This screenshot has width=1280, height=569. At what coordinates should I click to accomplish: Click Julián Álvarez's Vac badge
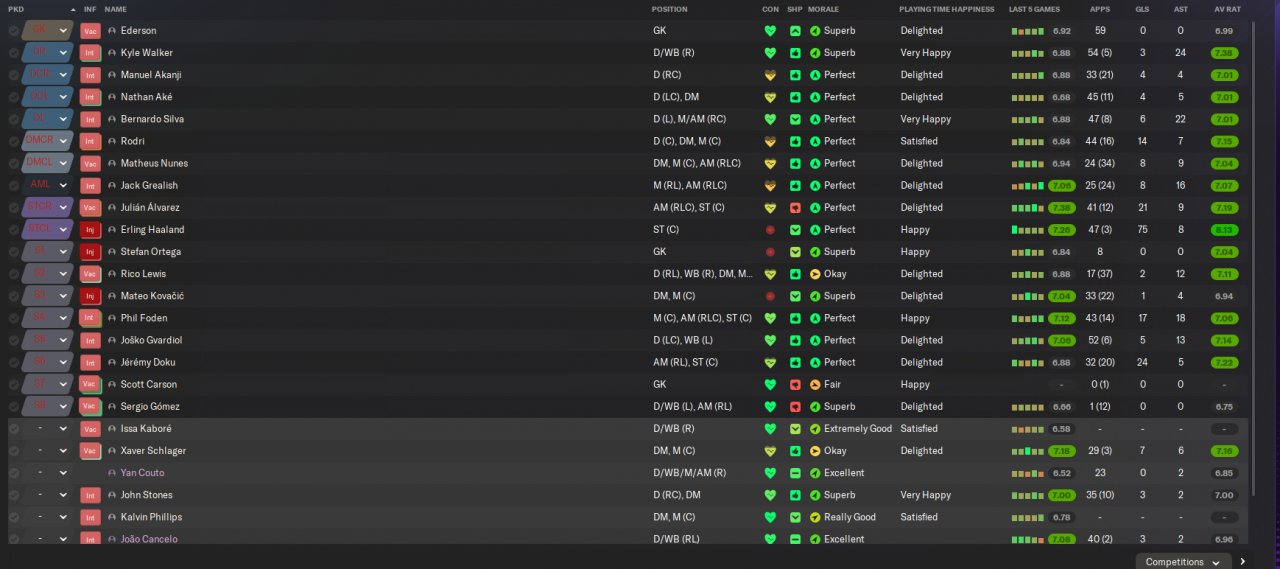point(89,208)
